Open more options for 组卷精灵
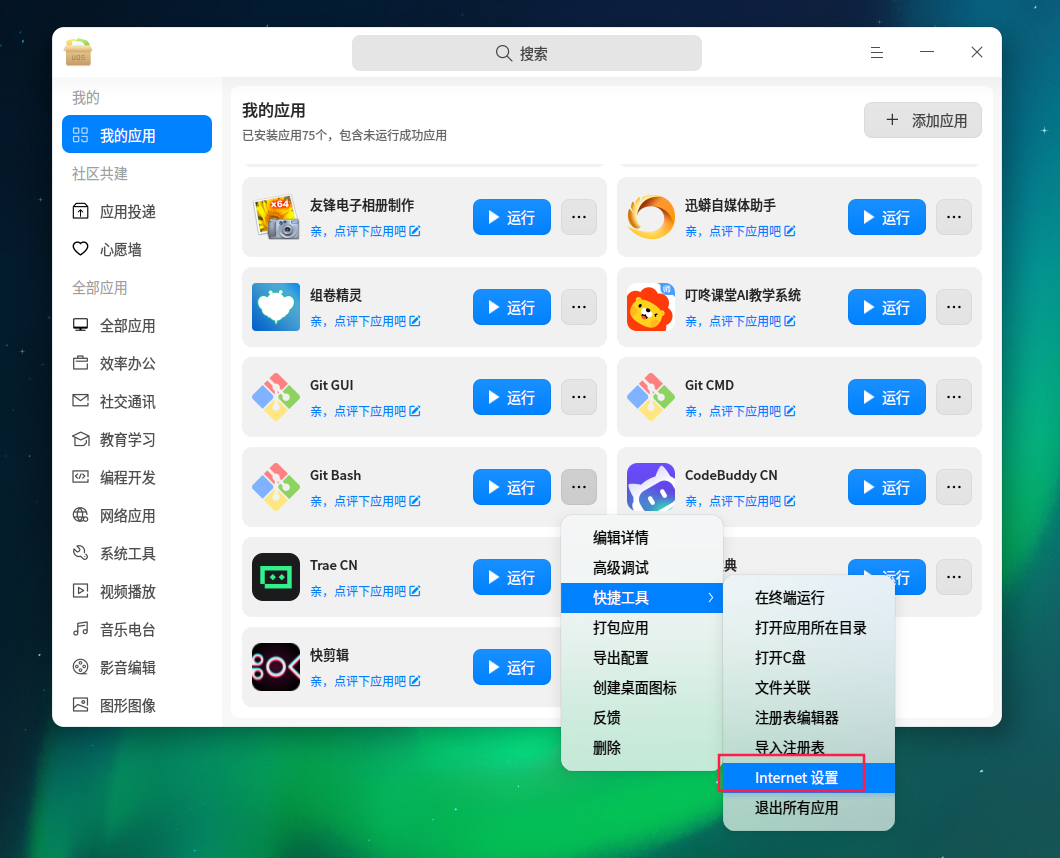 click(x=579, y=307)
